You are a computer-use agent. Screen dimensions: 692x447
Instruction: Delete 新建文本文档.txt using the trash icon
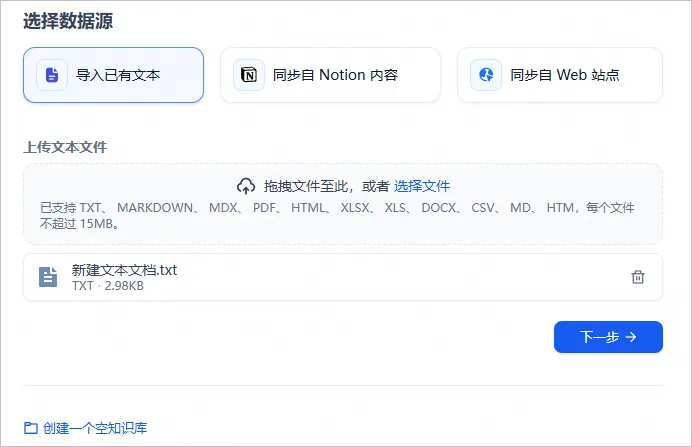638,277
